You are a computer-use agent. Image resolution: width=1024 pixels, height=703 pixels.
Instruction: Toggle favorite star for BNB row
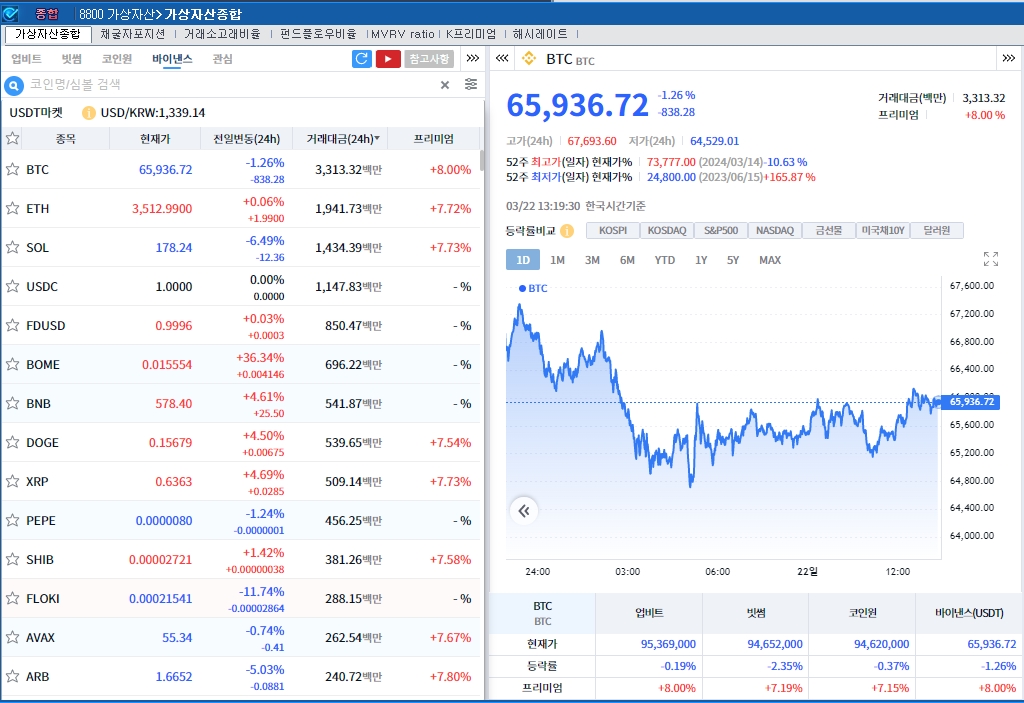click(12, 403)
